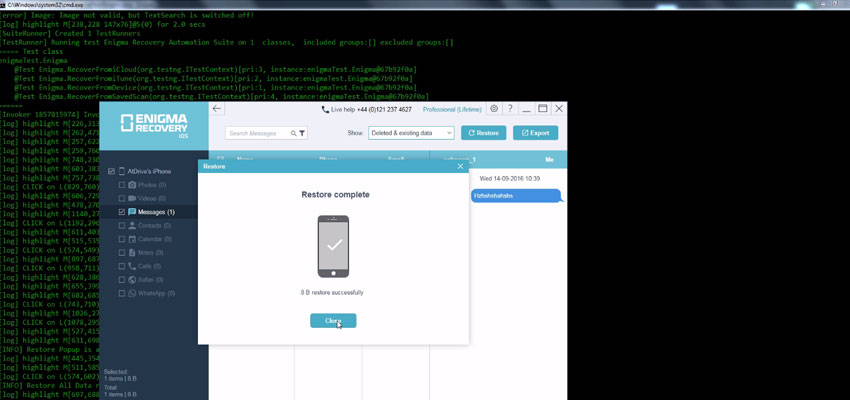Screen dimensions: 850x400
Task: Select the Safari compass icon
Action: 132,280
